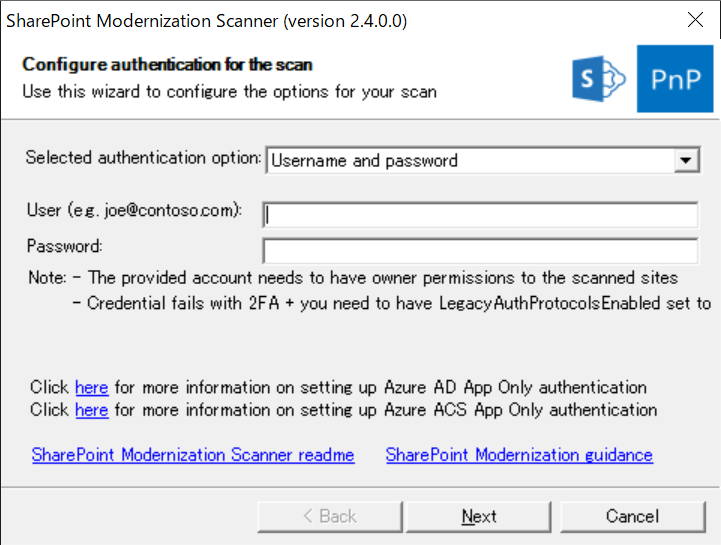Image resolution: width=721 pixels, height=545 pixels.
Task: Click 'Configure authentication for the scan' heading
Action: point(167,65)
